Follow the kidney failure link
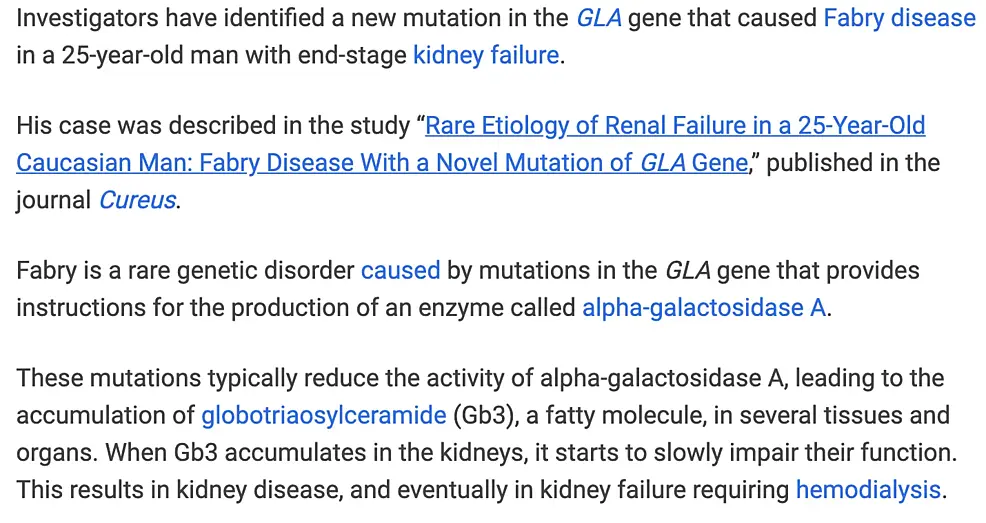Screen dimensions: 986x523 click(x=486, y=54)
